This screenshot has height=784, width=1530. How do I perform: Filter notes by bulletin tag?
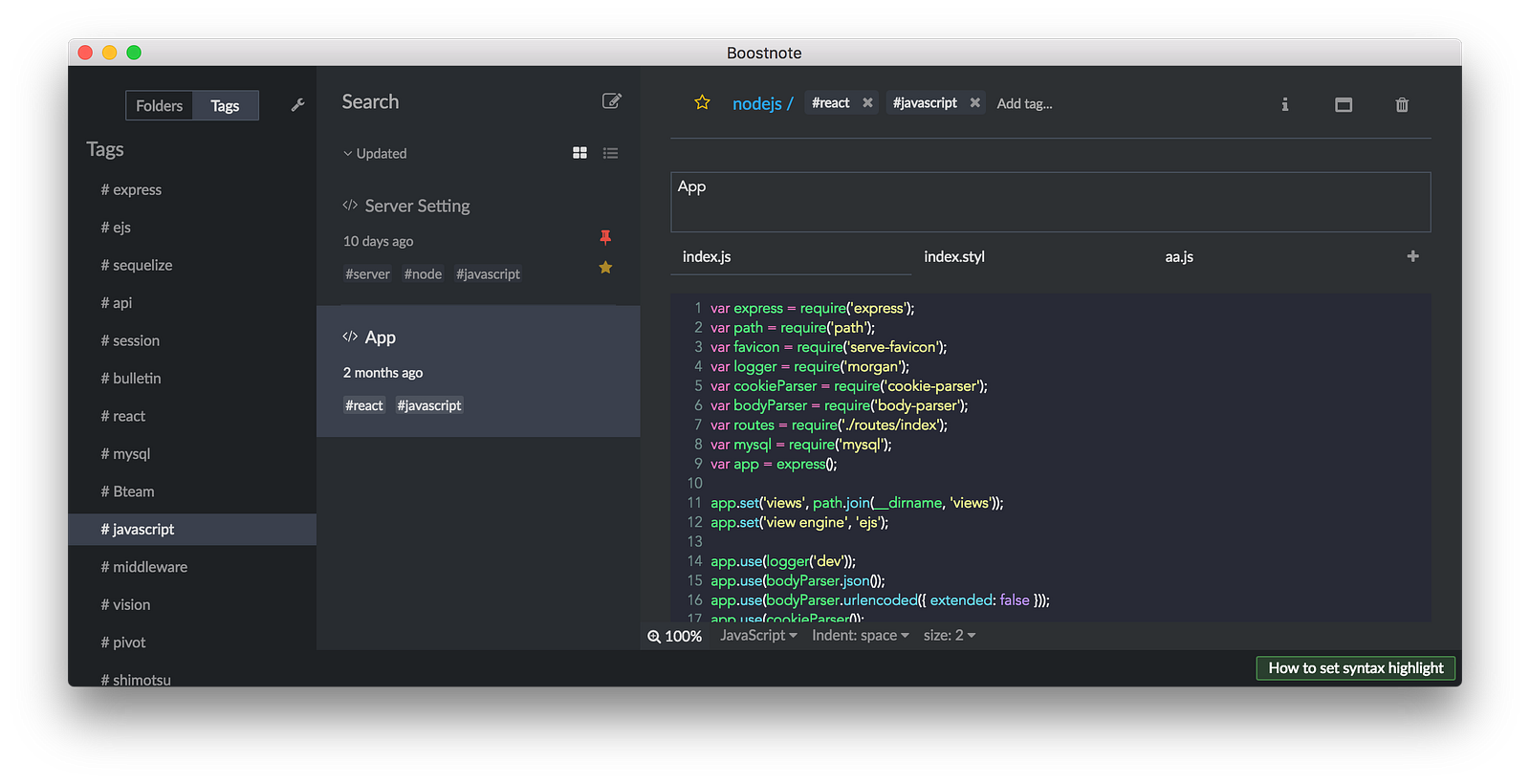coord(192,379)
